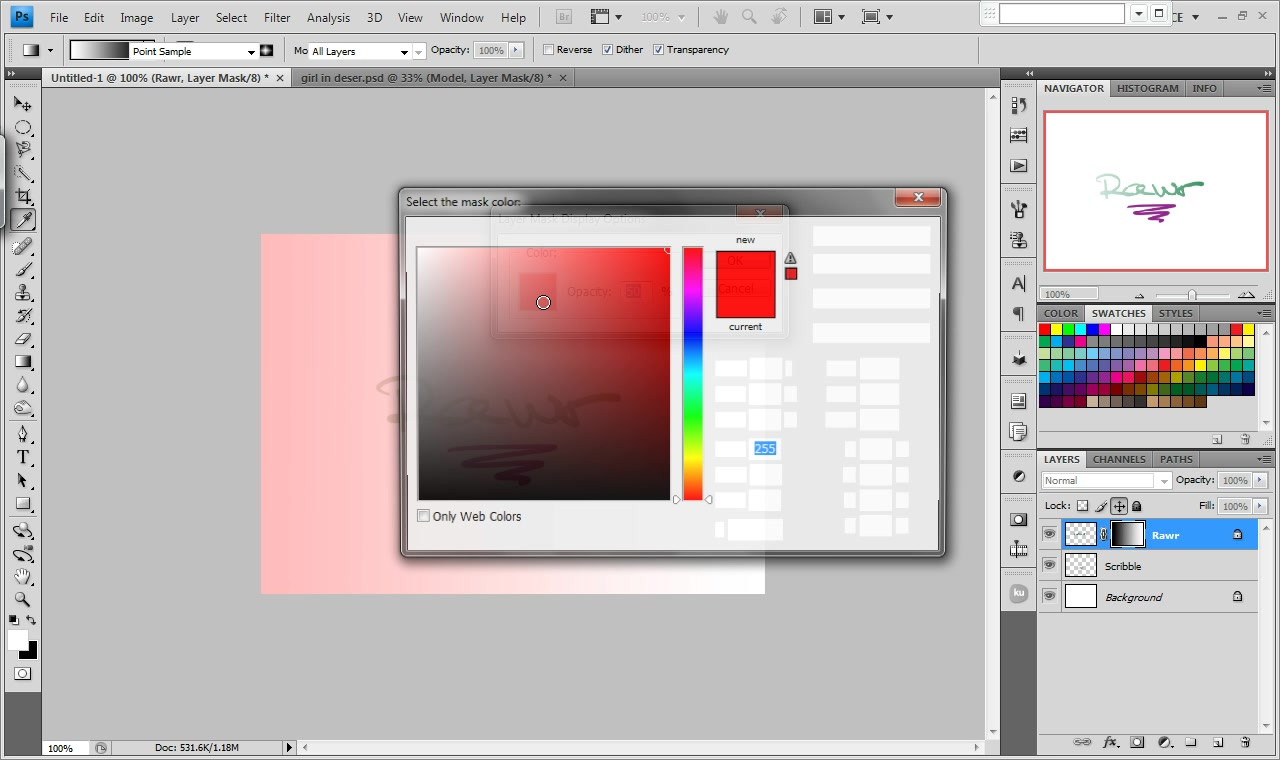This screenshot has height=760, width=1280.
Task: Click the new red color preview swatch
Action: point(745,268)
